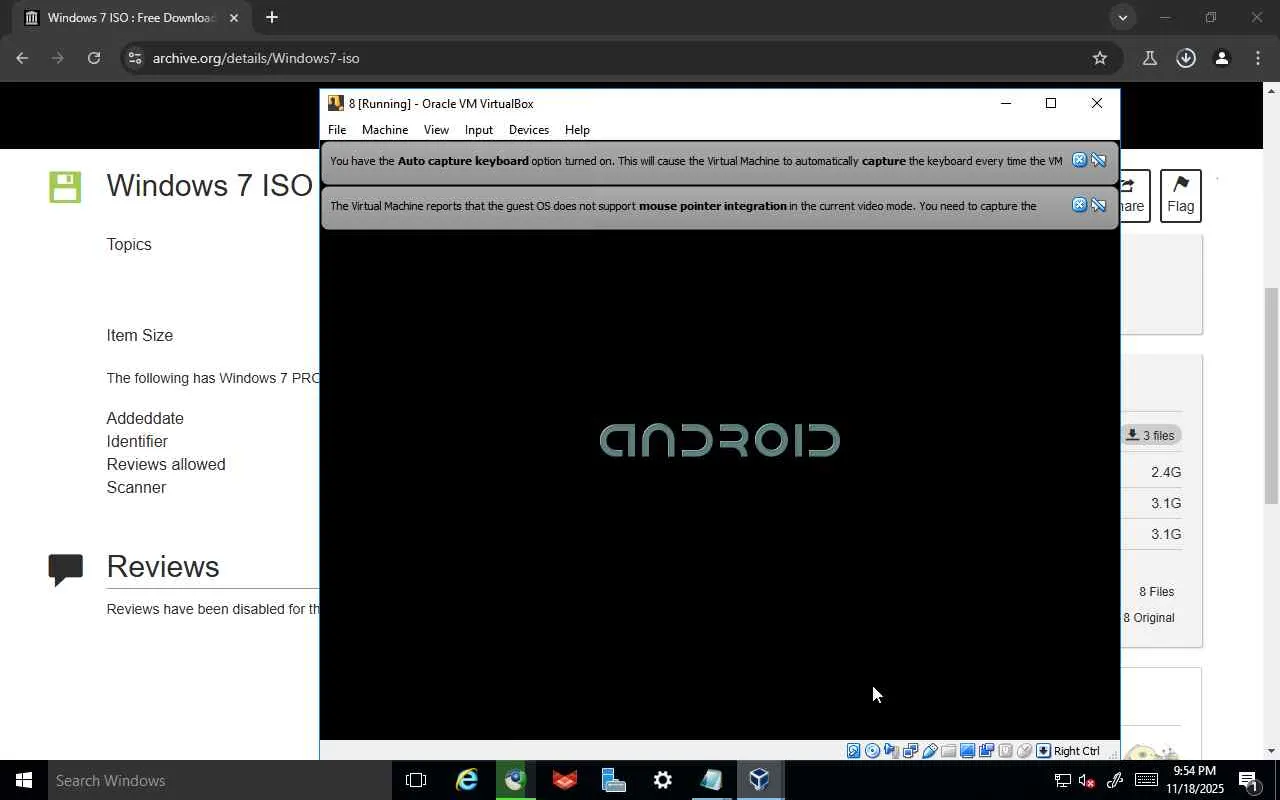The height and width of the screenshot is (800, 1280).
Task: Switch to VirtualBox on the taskbar
Action: coord(760,780)
